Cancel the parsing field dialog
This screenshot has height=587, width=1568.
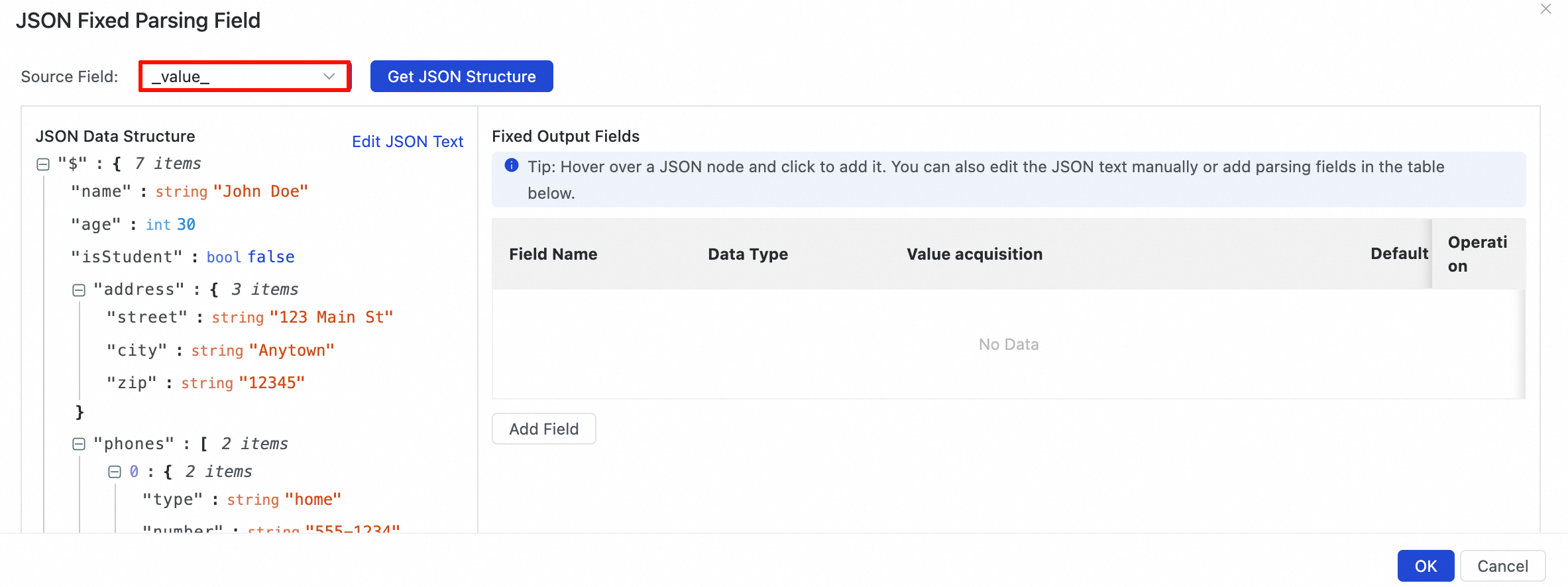(1502, 566)
